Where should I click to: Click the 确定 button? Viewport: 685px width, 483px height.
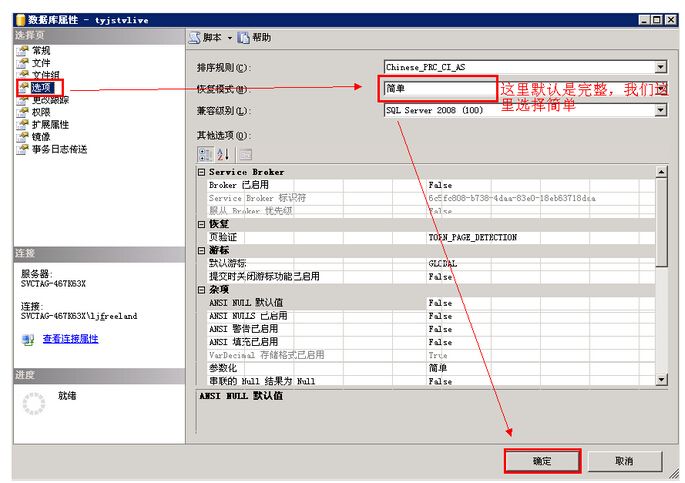click(541, 461)
